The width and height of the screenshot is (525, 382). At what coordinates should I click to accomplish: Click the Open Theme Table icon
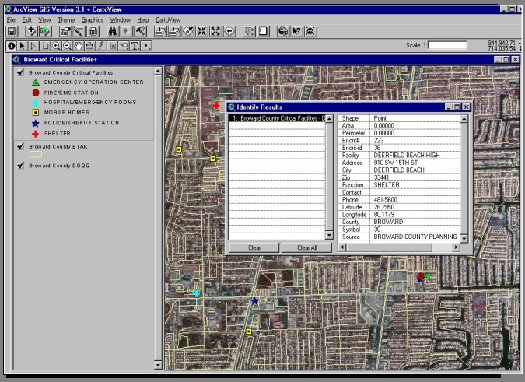point(93,31)
